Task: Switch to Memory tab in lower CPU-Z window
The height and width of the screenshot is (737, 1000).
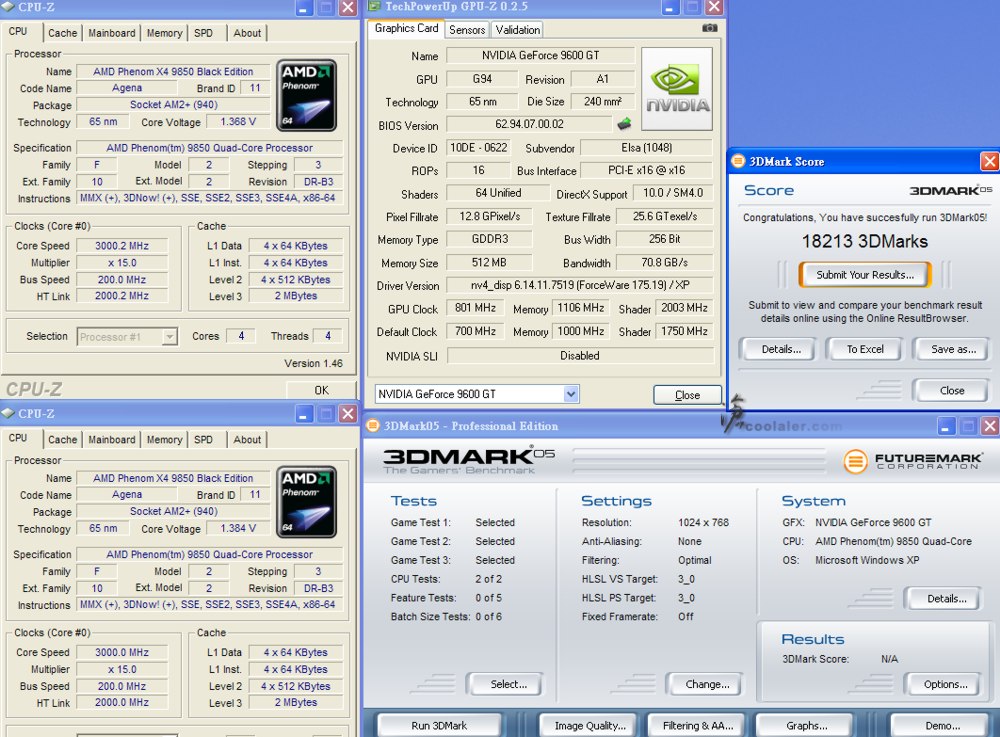Action: click(165, 440)
